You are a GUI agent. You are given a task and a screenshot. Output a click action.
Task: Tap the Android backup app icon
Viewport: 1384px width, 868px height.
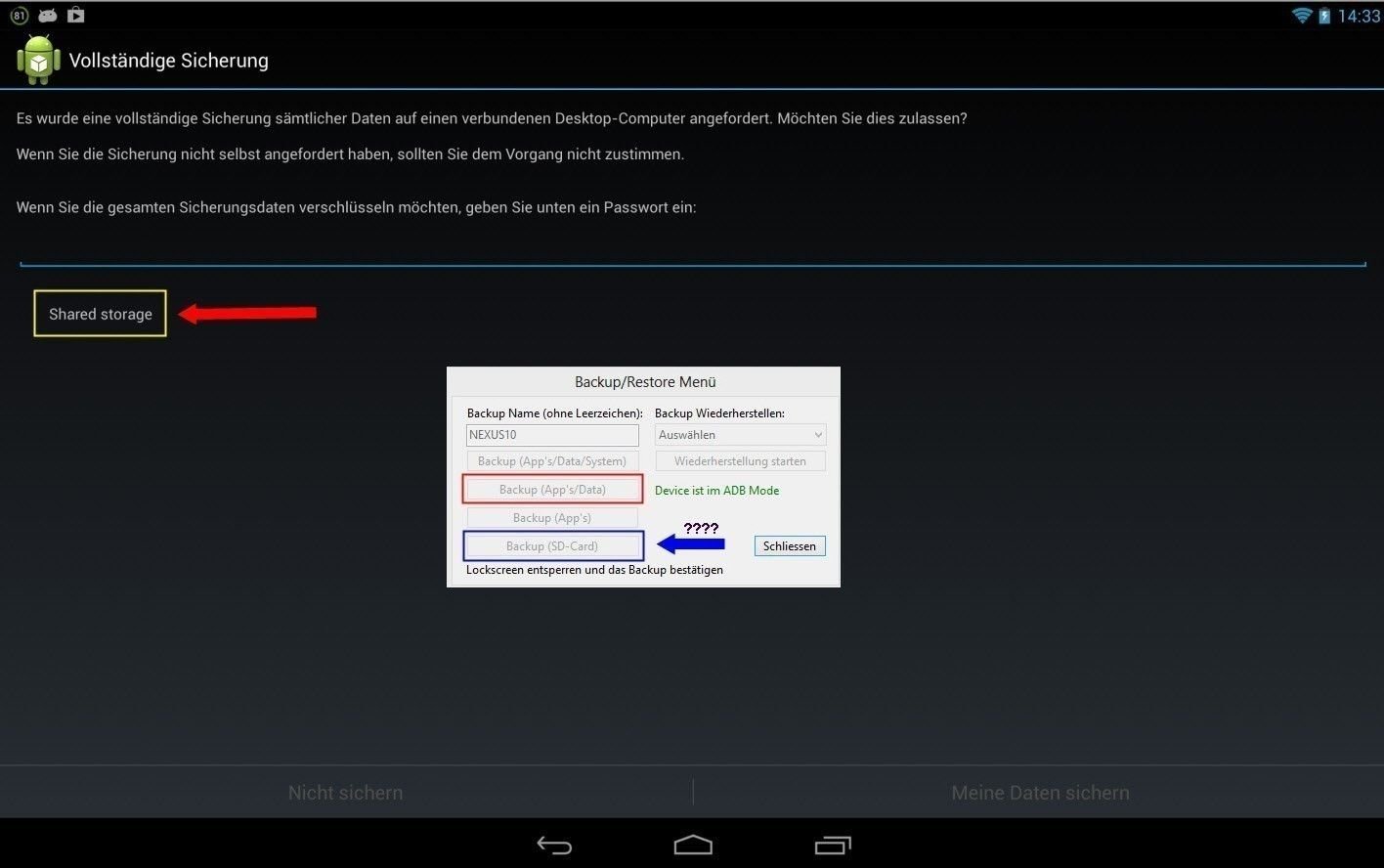[x=38, y=60]
